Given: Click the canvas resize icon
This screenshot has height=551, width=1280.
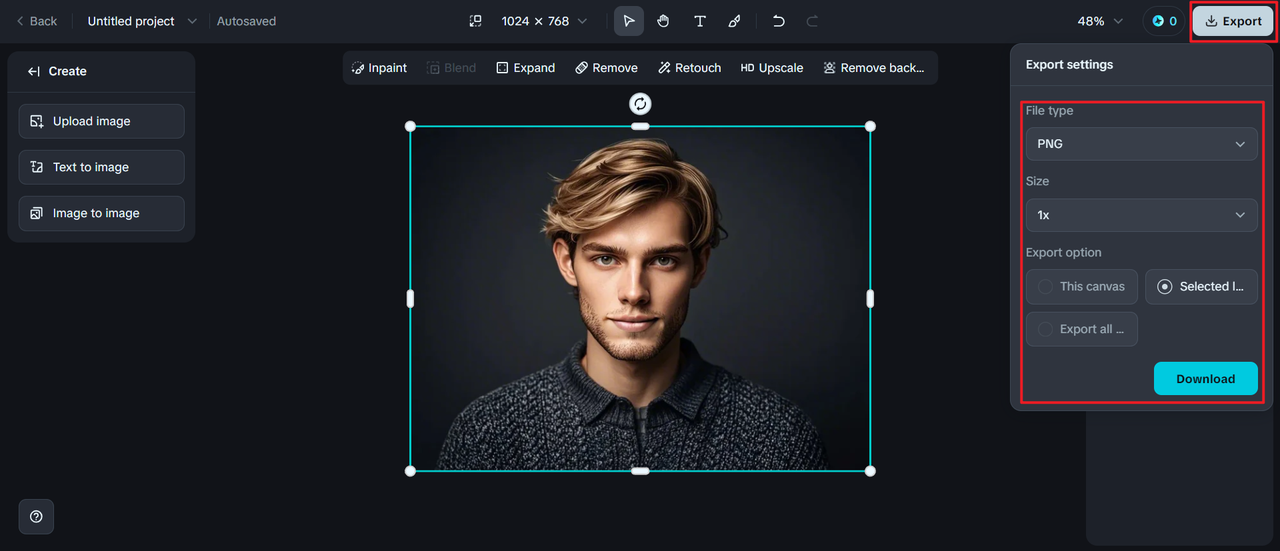Looking at the screenshot, I should tap(475, 21).
